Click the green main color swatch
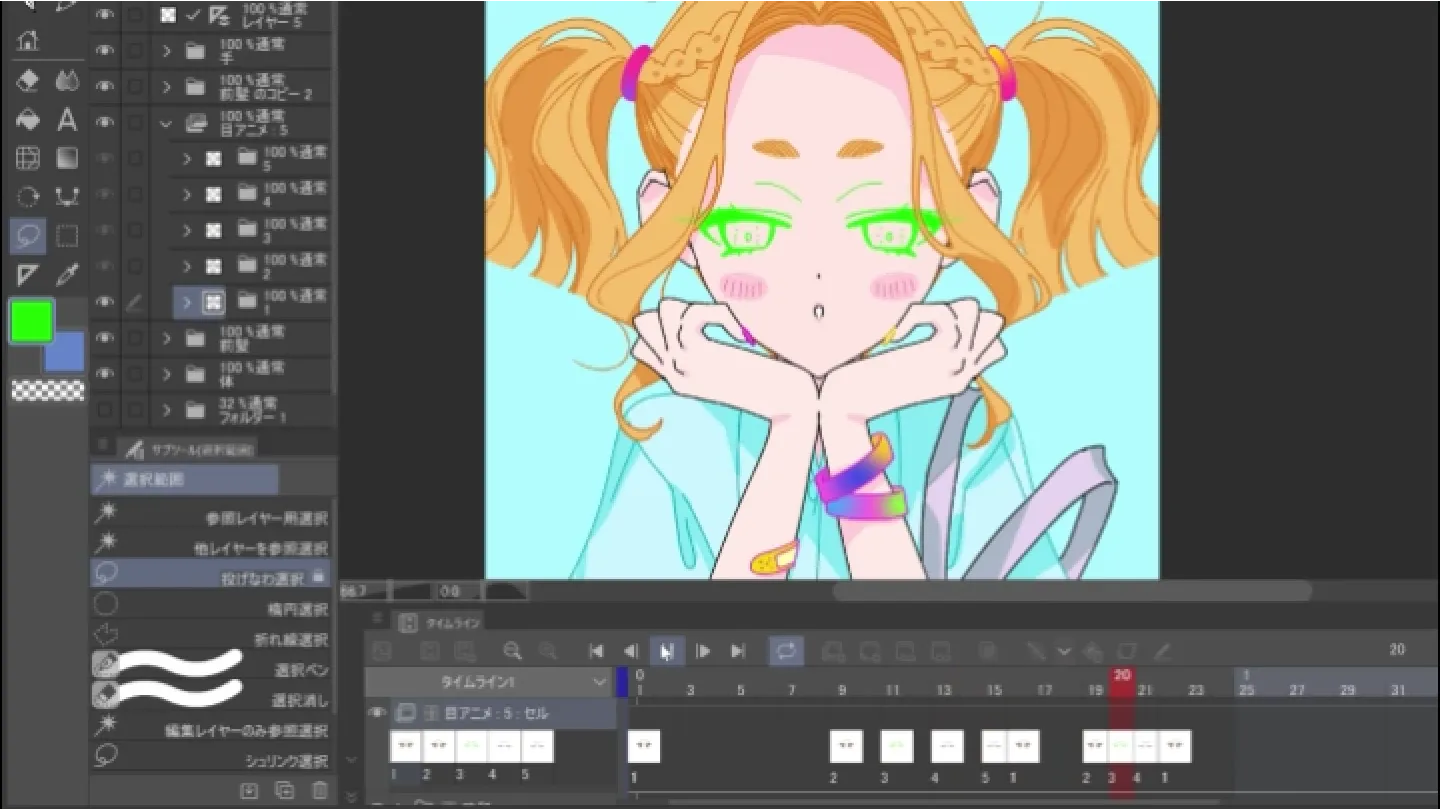The width and height of the screenshot is (1440, 810). [31, 322]
